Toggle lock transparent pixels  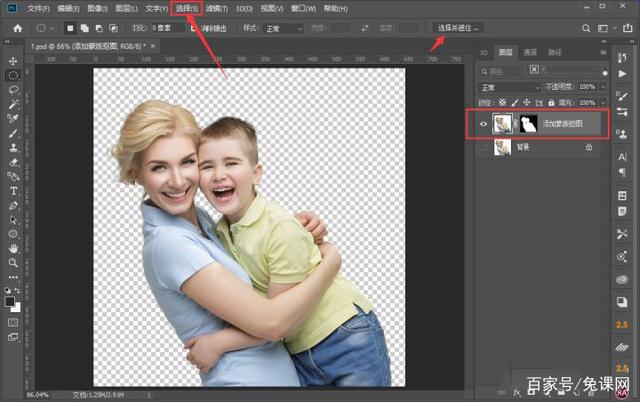pyautogui.click(x=502, y=102)
